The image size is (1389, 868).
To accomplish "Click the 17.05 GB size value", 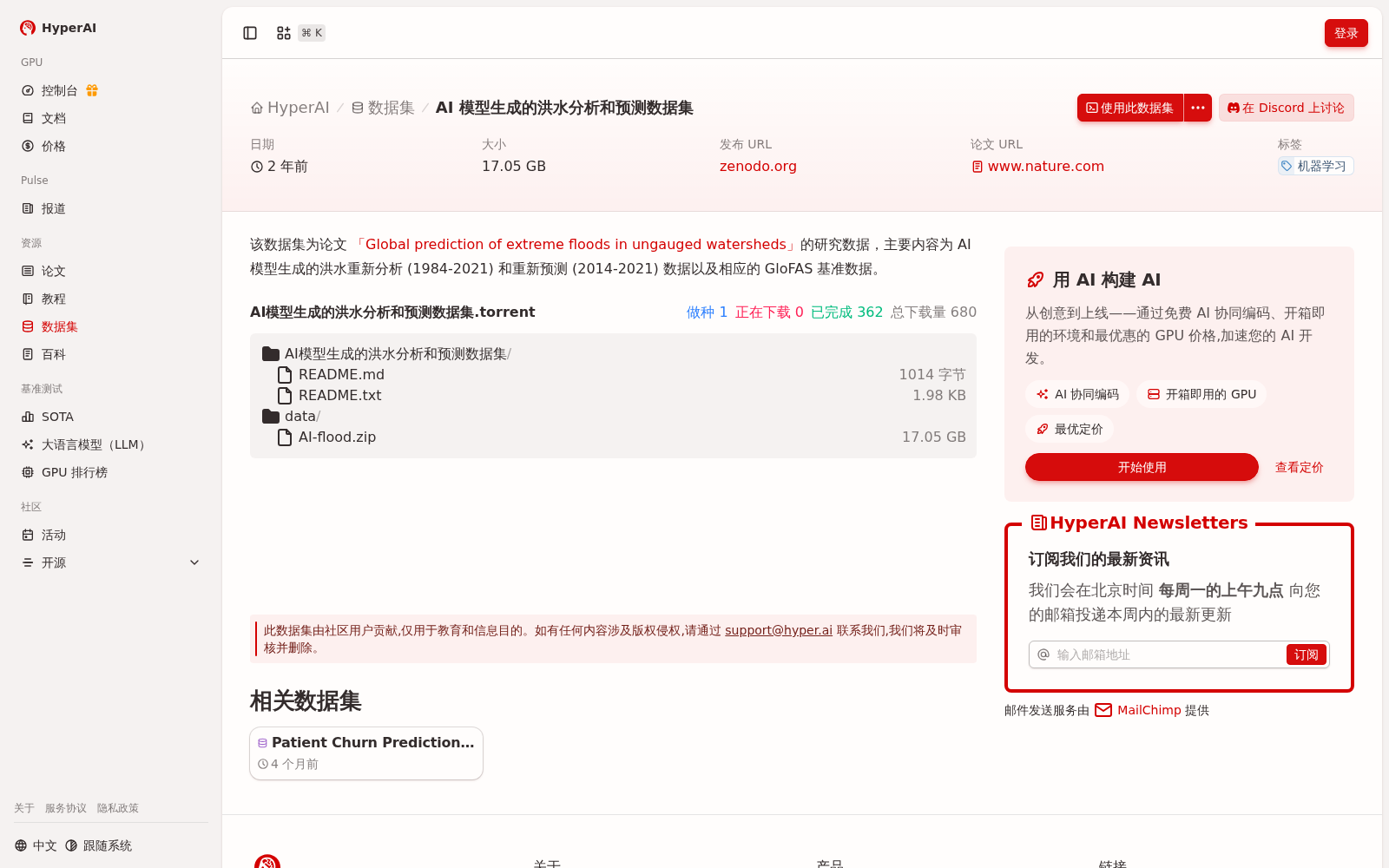I will (514, 166).
